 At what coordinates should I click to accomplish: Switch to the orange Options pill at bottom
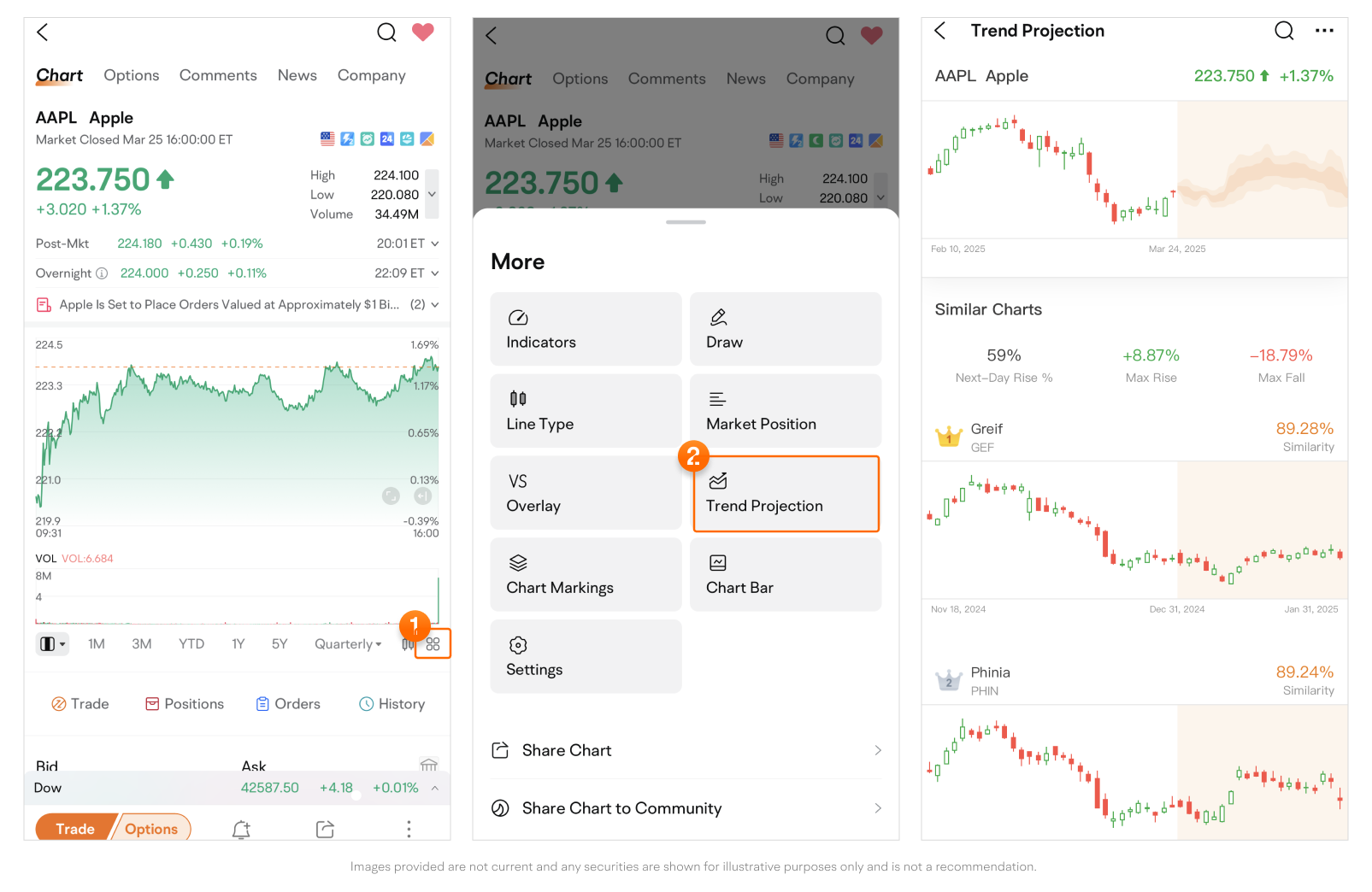151,829
